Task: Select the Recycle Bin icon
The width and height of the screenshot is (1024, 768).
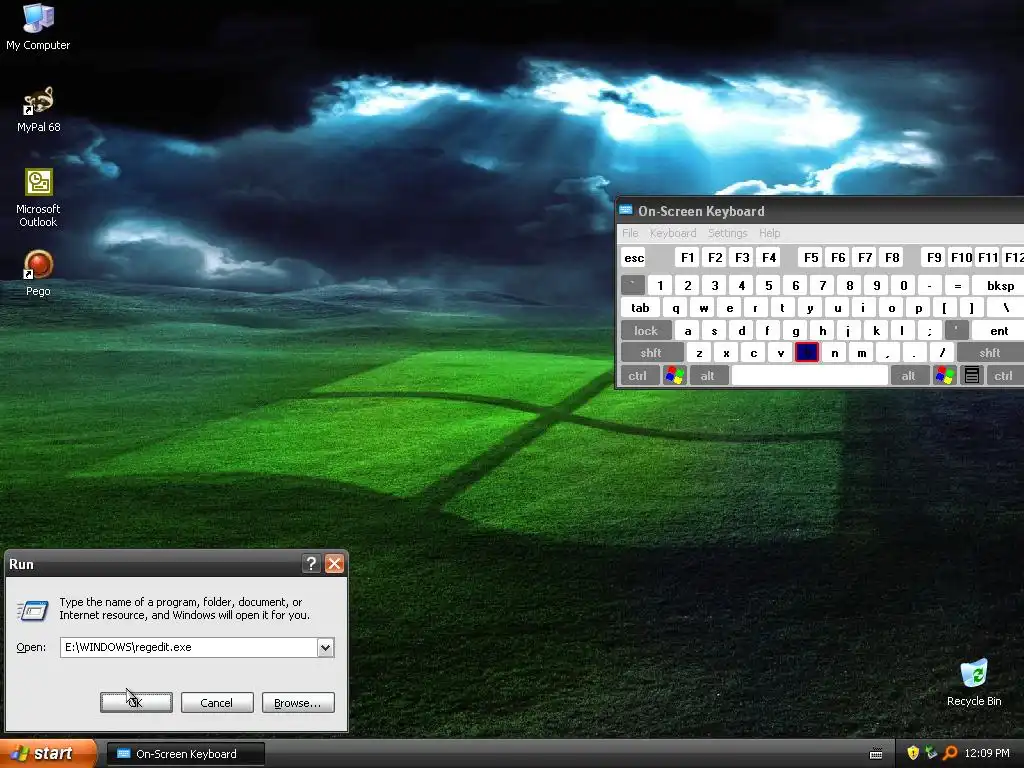Action: pos(974,683)
